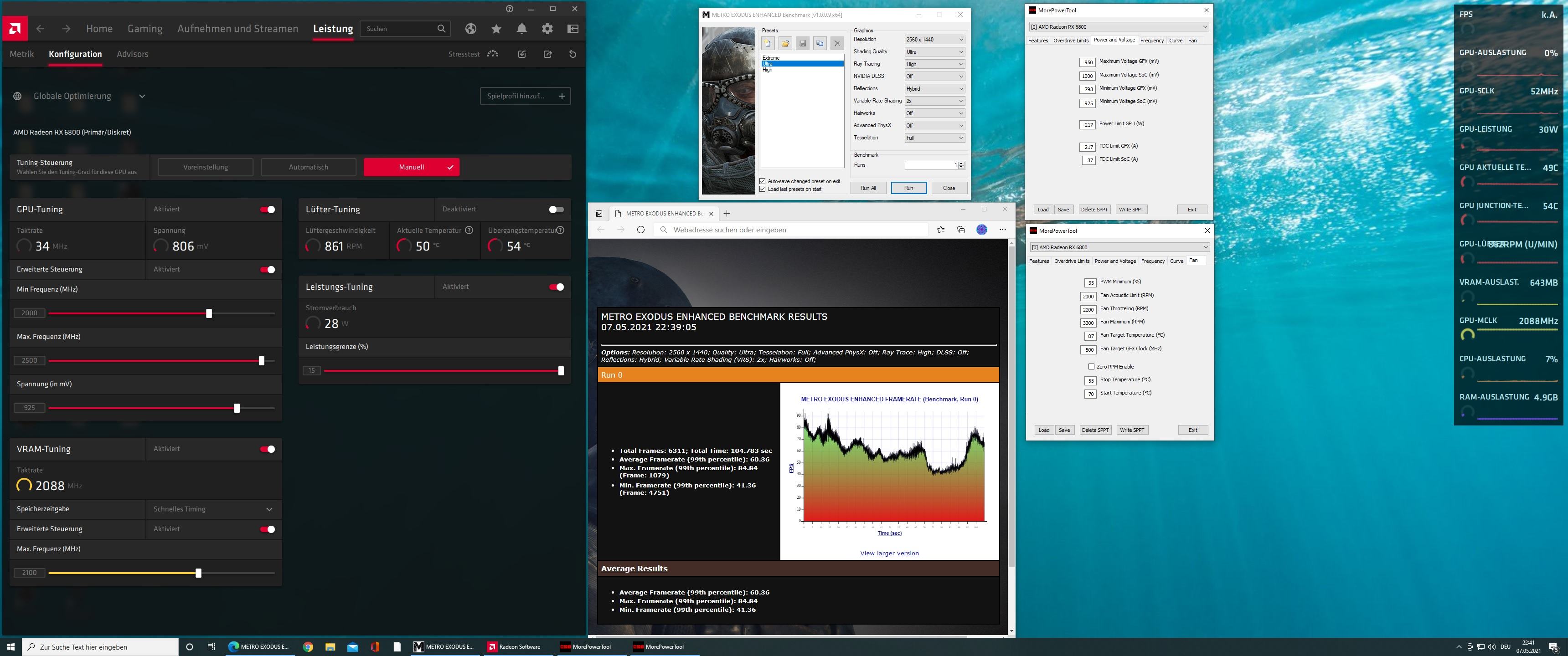The width and height of the screenshot is (1568, 656).
Task: Open favorites star icon in Radeon Software
Action: (x=496, y=29)
